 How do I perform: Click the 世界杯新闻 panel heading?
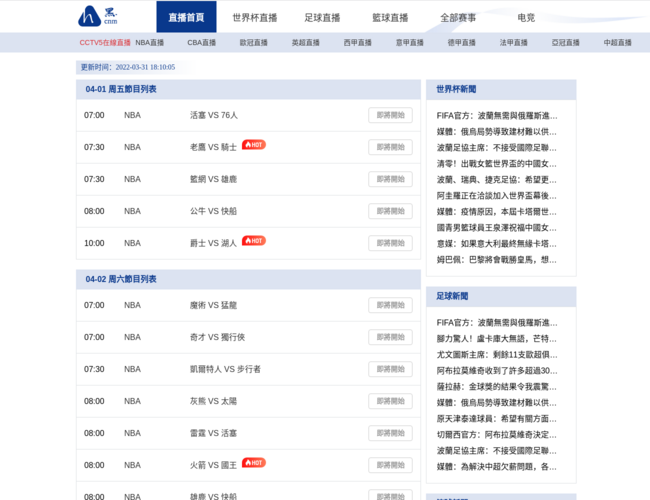tap(456, 89)
